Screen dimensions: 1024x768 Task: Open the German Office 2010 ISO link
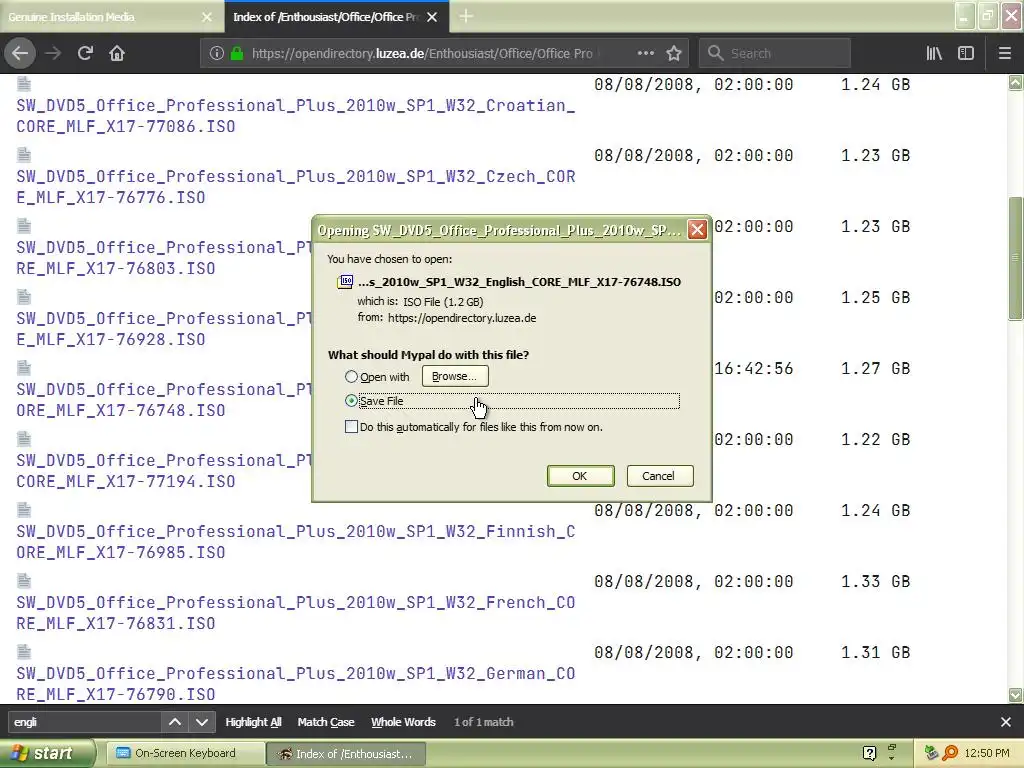[x=296, y=684]
